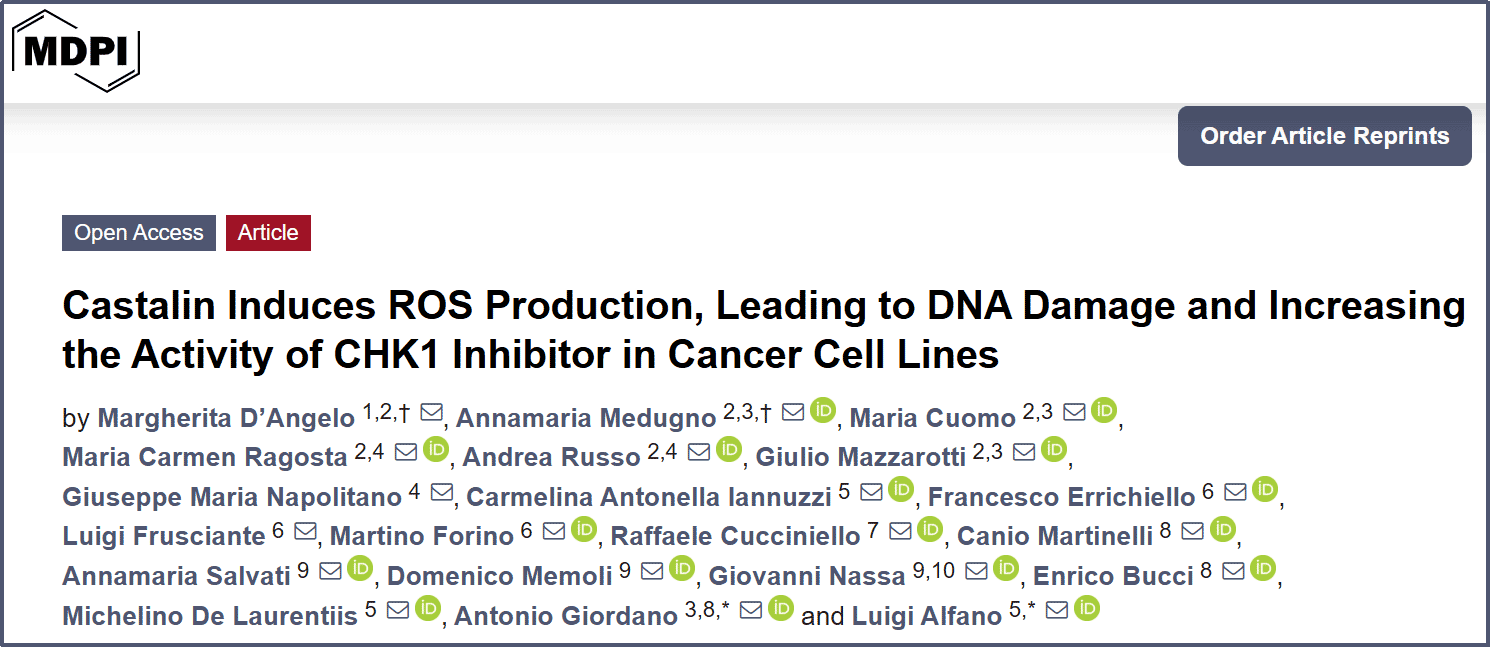Click the MDPI logo
This screenshot has width=1491, height=649.
[75, 51]
